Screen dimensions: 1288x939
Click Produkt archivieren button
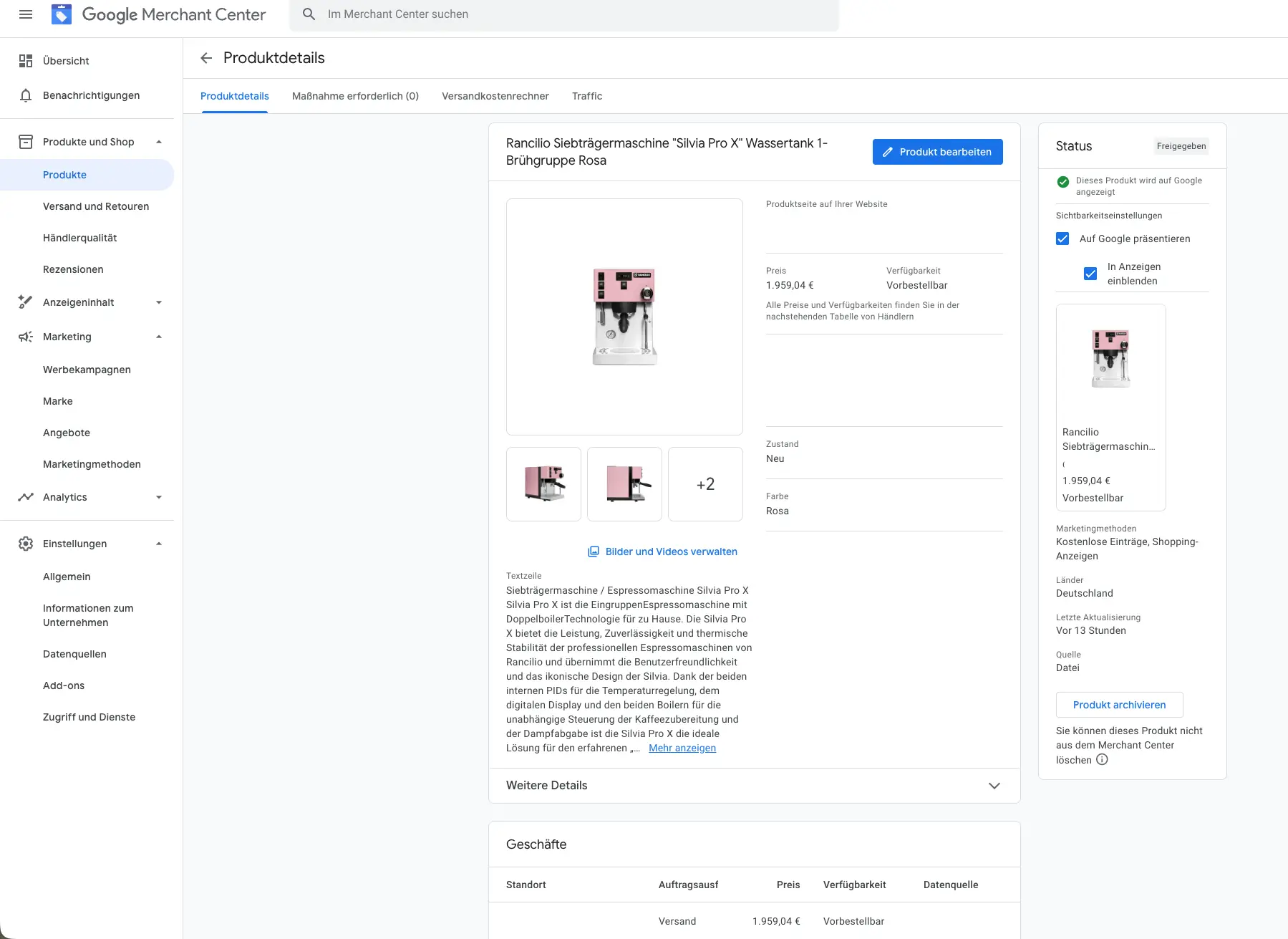(x=1119, y=705)
